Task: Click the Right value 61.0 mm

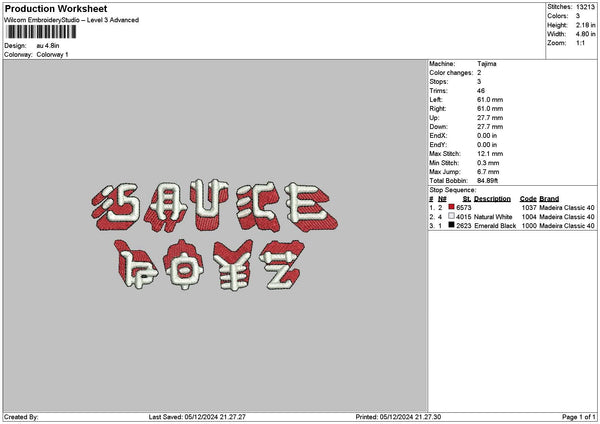Action: 490,109
